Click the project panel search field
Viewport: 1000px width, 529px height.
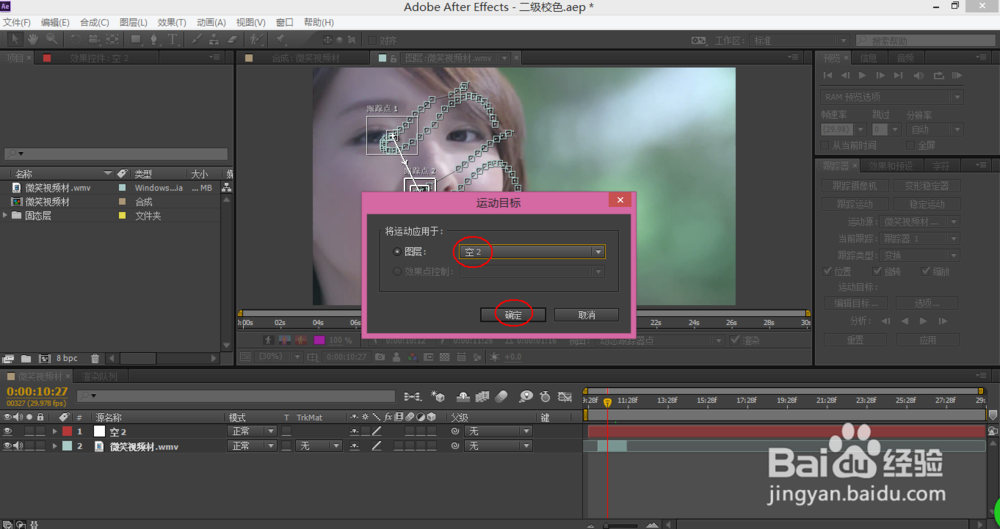point(116,154)
